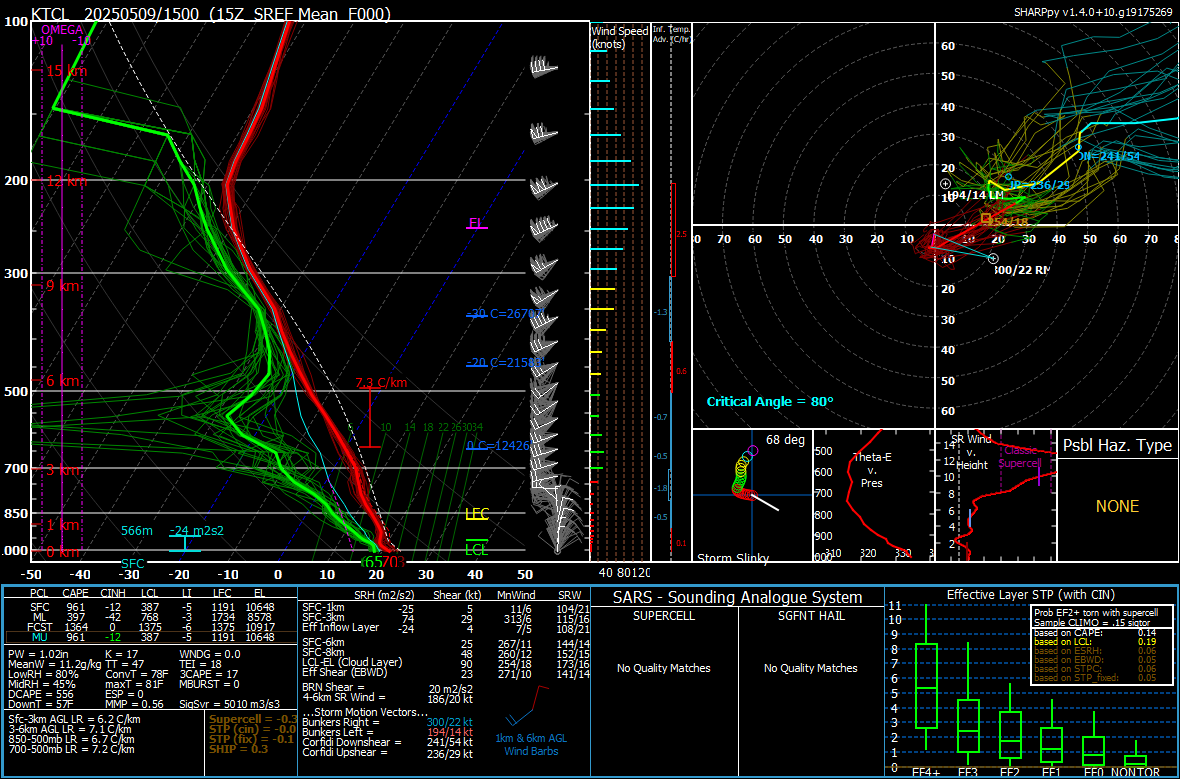Click the Corfidi Downshear = 241/54 kt line

388,742
